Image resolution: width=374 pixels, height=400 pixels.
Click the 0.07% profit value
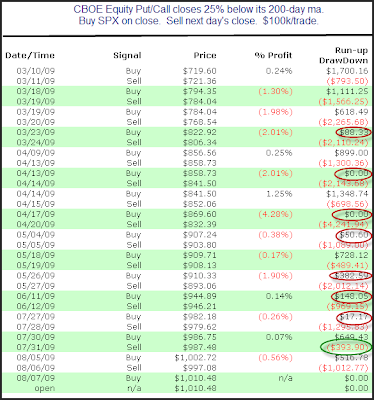(279, 337)
